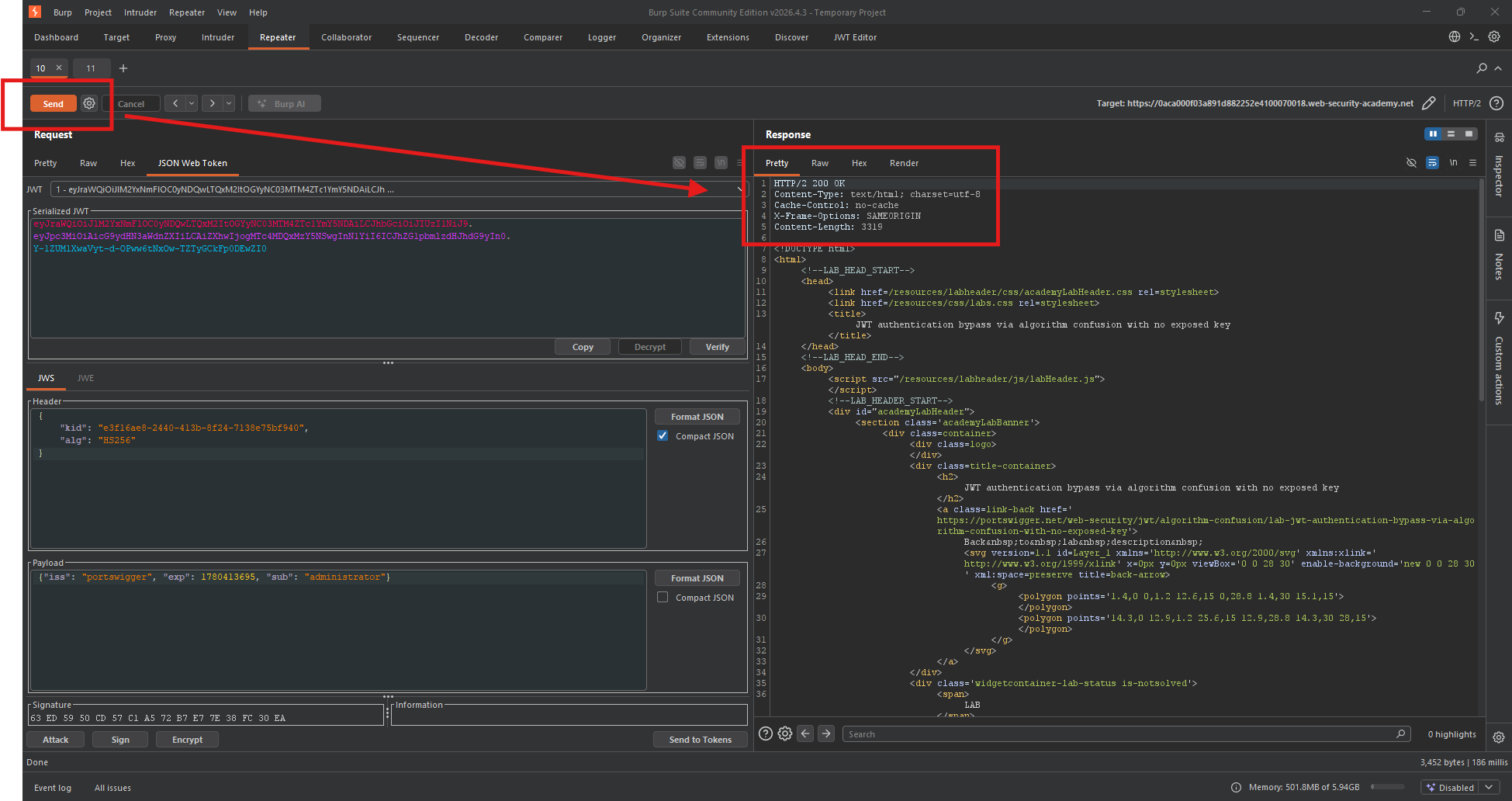Open the terminal prompt icon in top bar
The width and height of the screenshot is (1512, 801).
(x=1474, y=36)
